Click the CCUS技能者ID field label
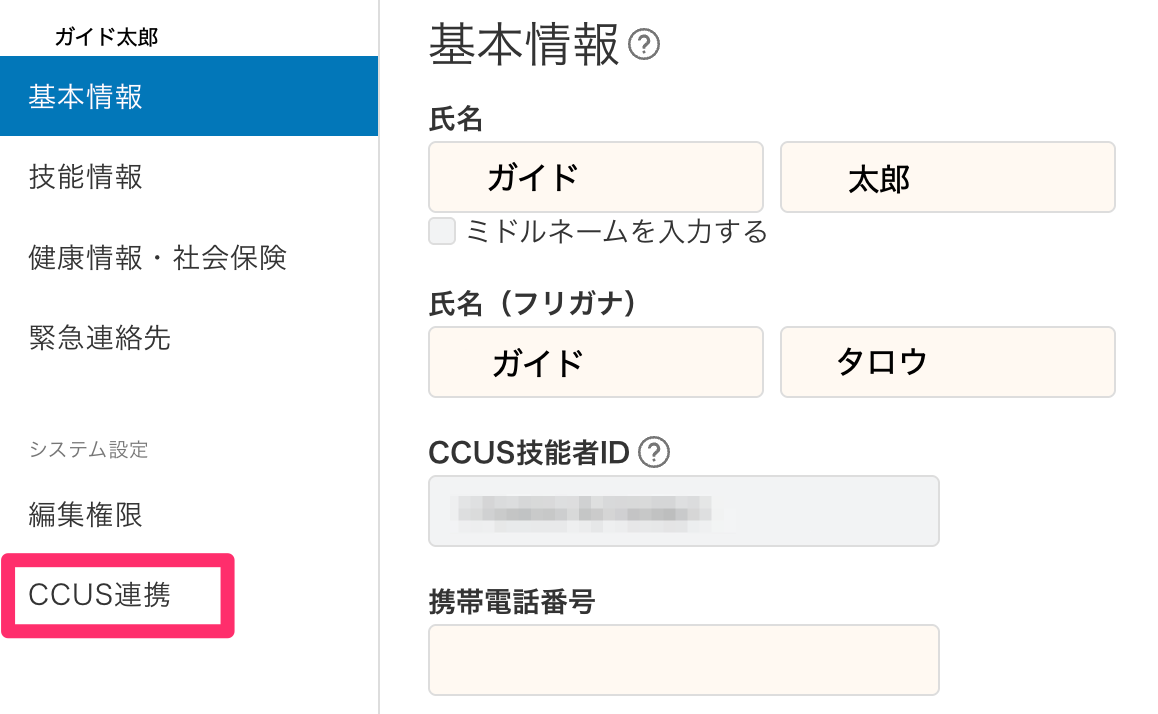This screenshot has width=1158, height=714. 529,453
